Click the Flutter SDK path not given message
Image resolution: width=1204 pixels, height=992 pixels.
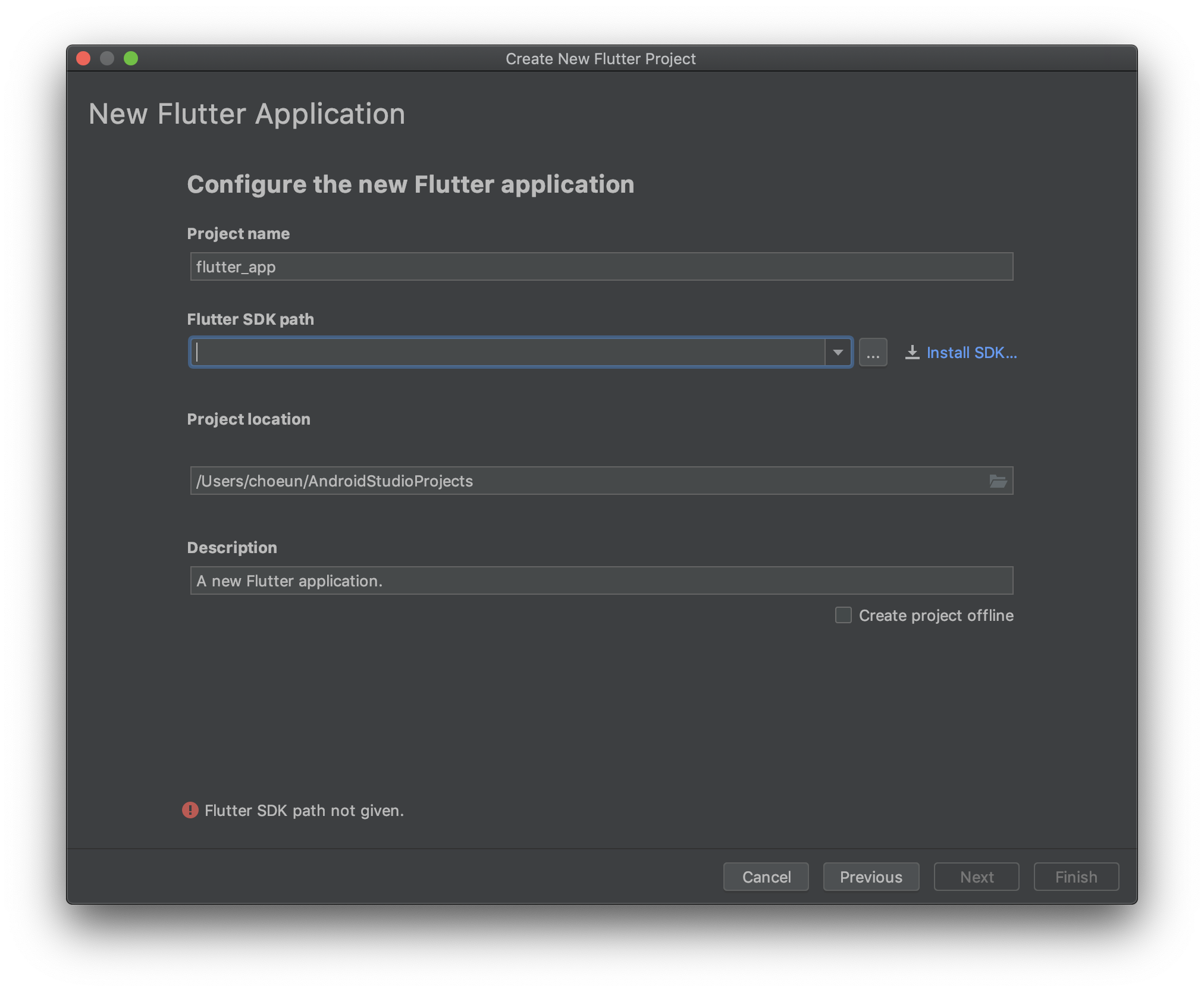(x=305, y=810)
